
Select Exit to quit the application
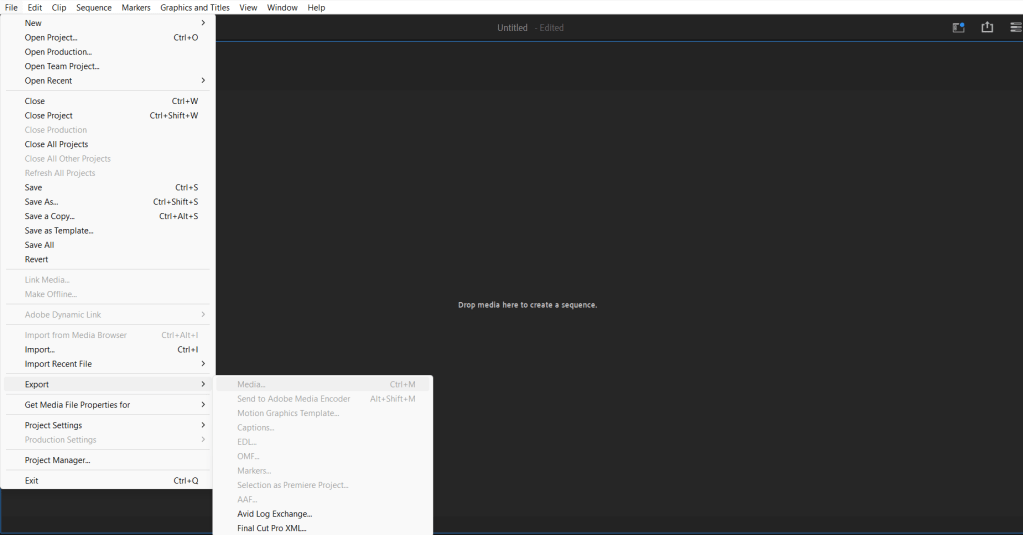32,481
